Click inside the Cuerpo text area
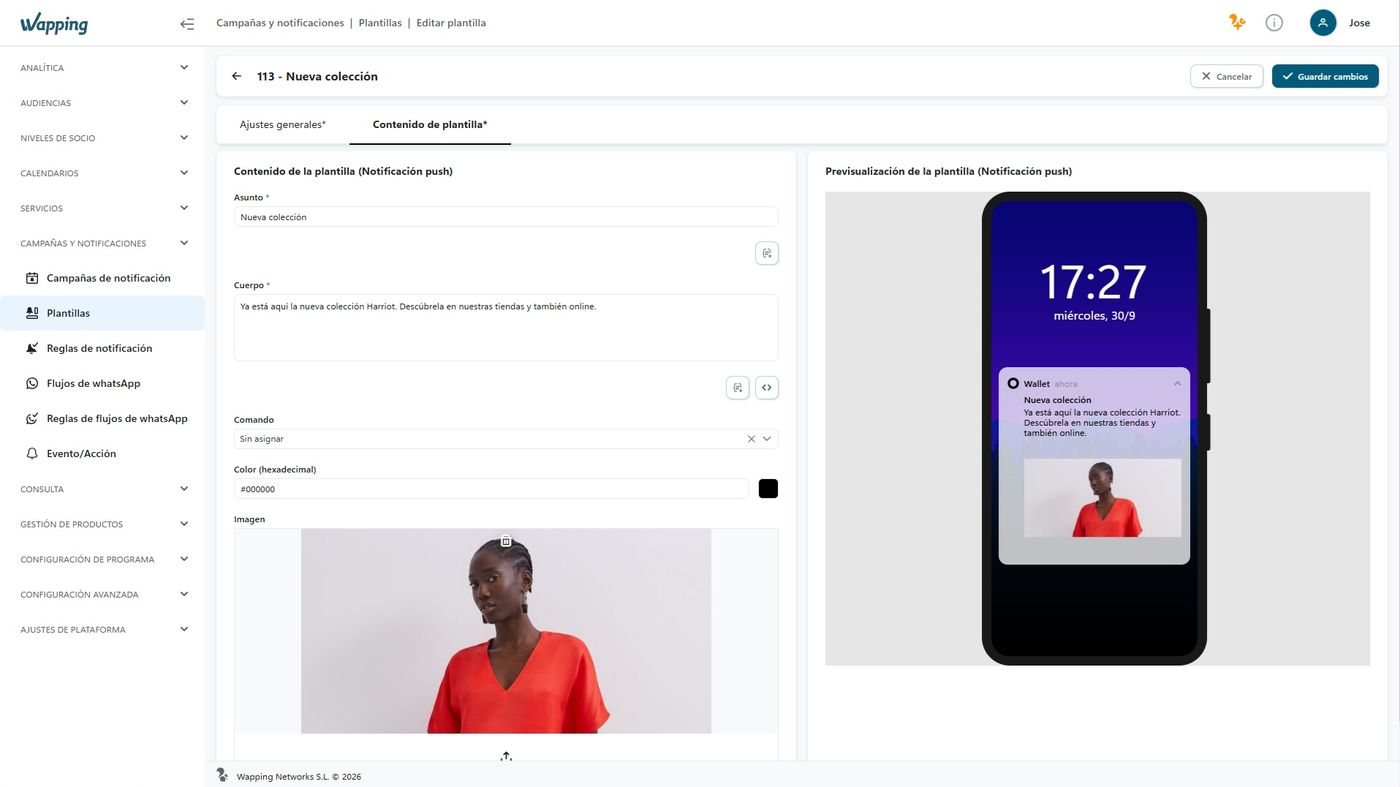 [x=506, y=327]
